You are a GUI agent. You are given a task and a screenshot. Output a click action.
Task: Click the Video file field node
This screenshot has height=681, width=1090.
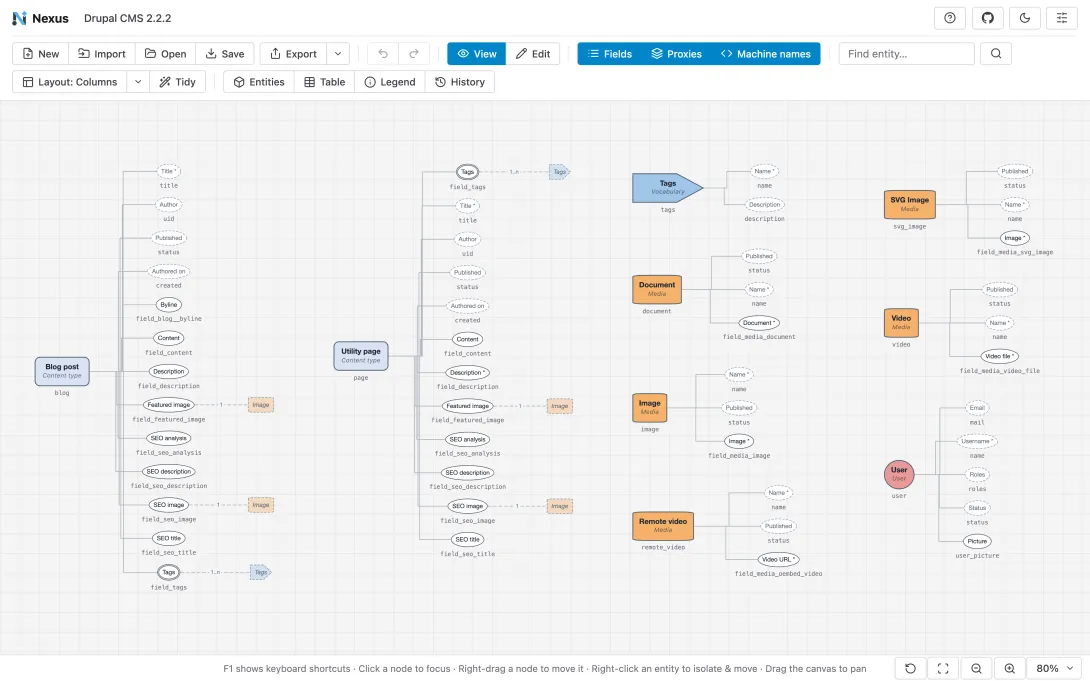(x=1000, y=356)
